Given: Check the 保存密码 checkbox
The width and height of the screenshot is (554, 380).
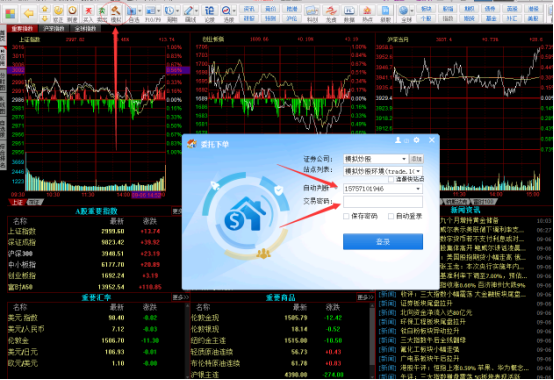Looking at the screenshot, I should pos(346,216).
